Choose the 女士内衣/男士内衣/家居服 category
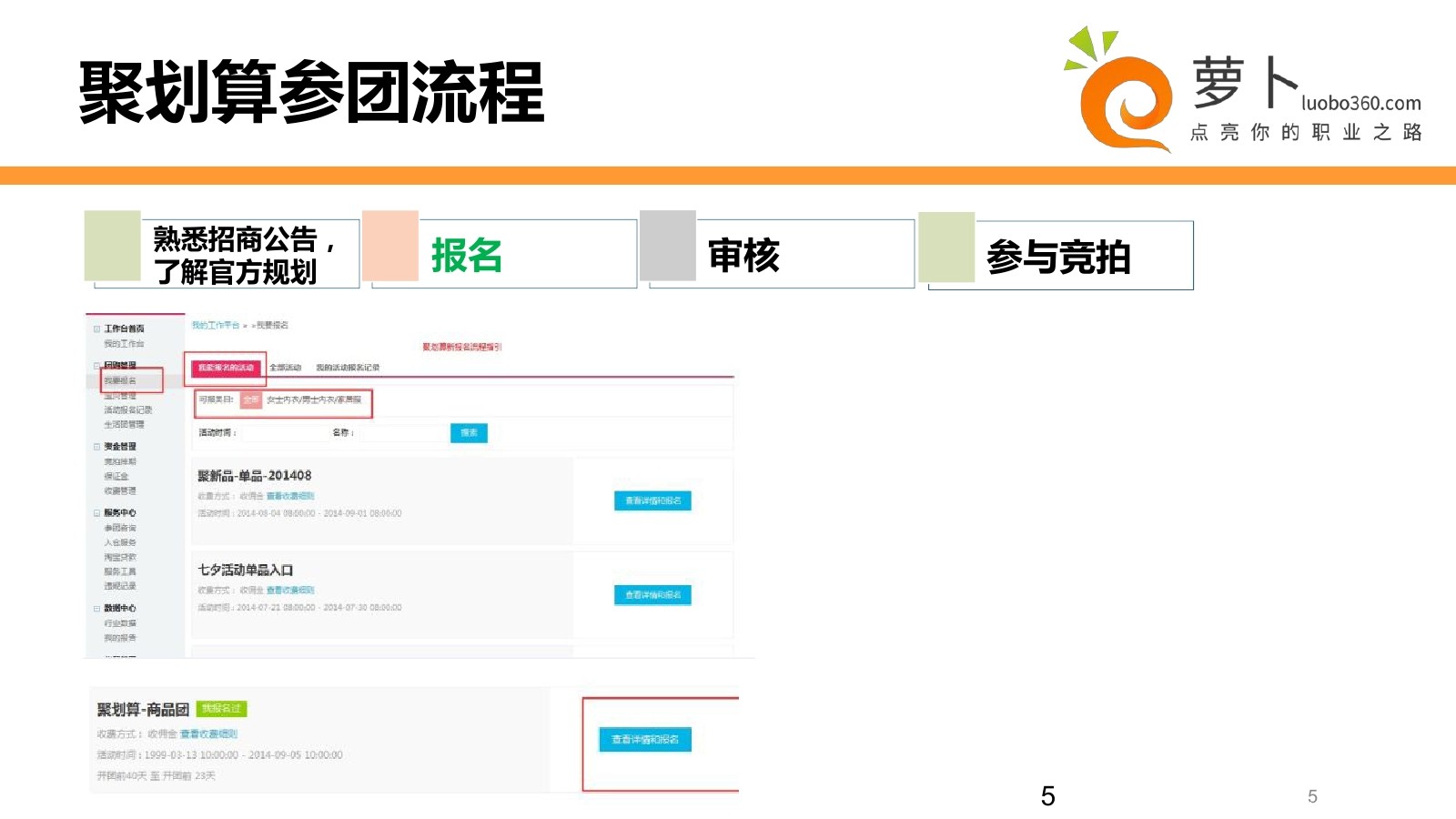 [314, 399]
